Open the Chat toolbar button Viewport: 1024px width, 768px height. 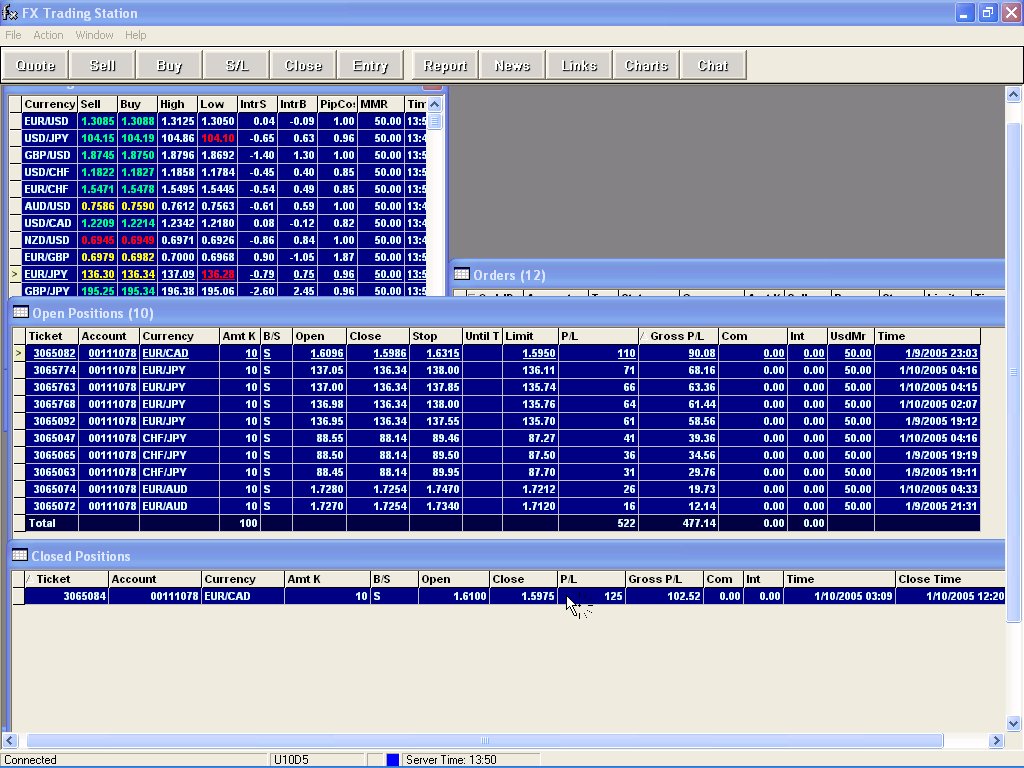point(712,65)
